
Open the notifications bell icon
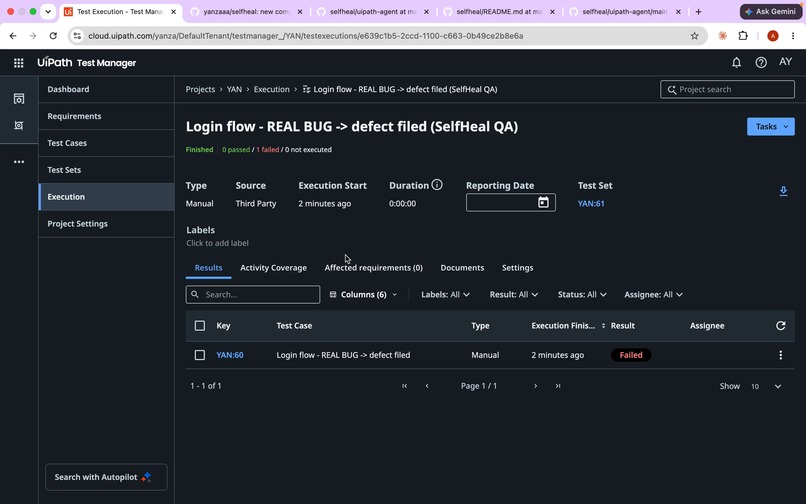(736, 63)
